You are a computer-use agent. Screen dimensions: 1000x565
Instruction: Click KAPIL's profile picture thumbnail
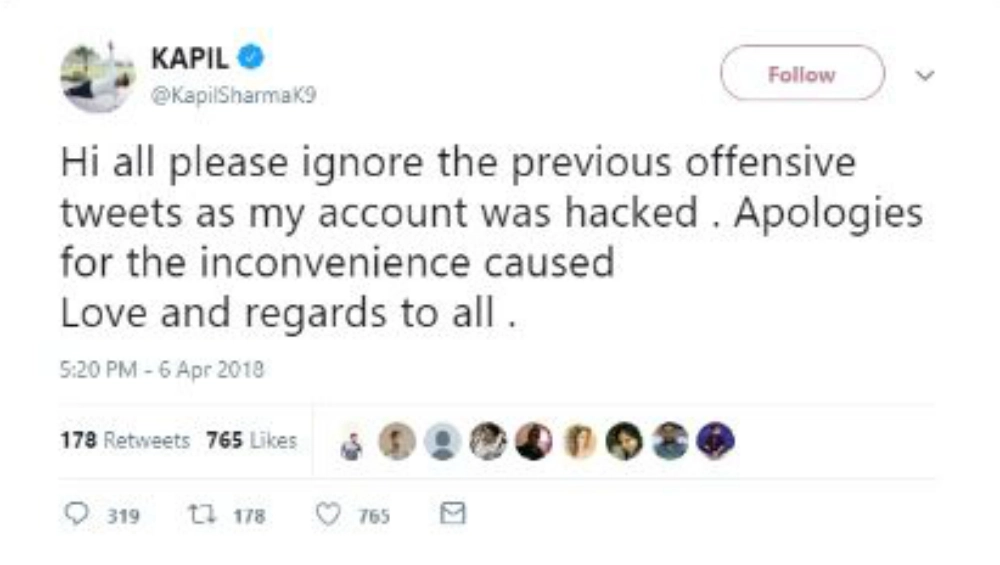(95, 77)
